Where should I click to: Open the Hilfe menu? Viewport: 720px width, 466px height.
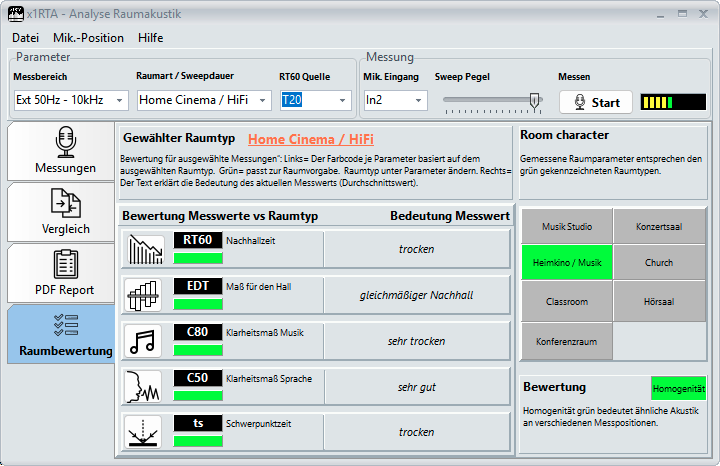(x=150, y=38)
